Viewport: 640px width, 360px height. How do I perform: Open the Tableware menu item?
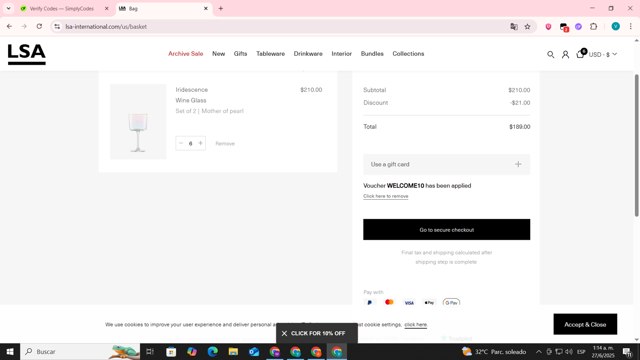[270, 53]
